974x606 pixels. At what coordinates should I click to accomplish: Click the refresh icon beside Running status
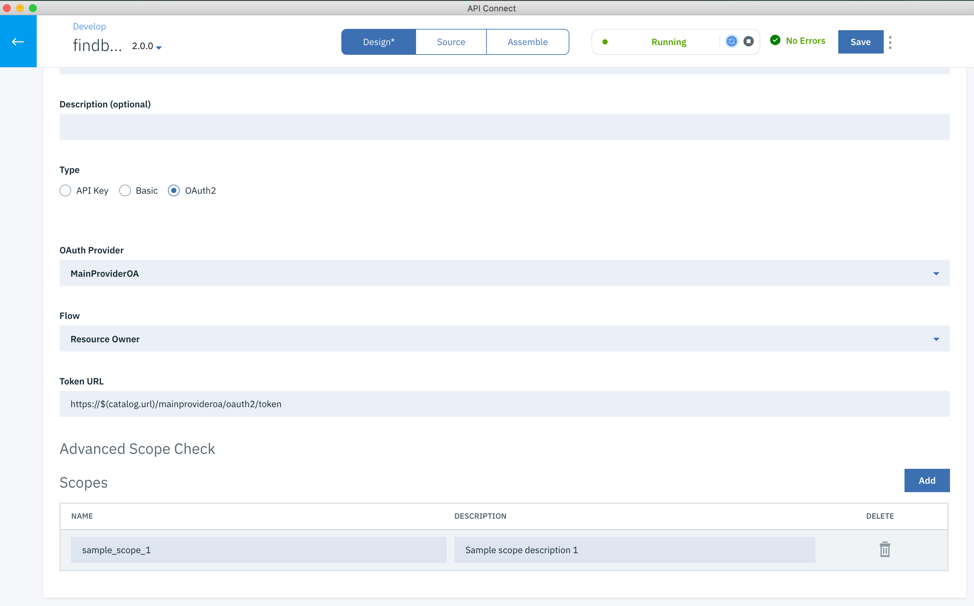coord(731,42)
